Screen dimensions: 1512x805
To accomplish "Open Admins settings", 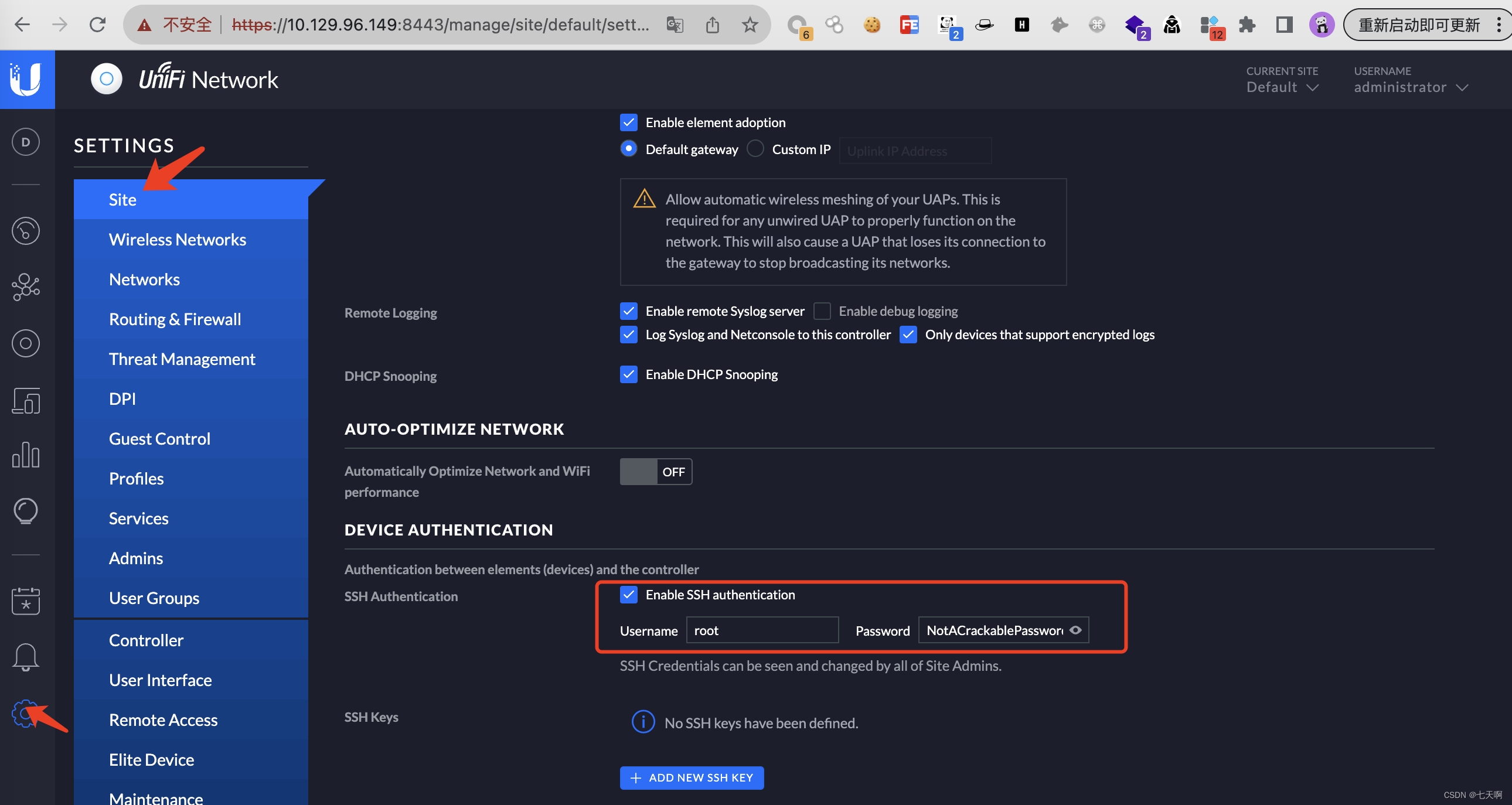I will click(191, 558).
